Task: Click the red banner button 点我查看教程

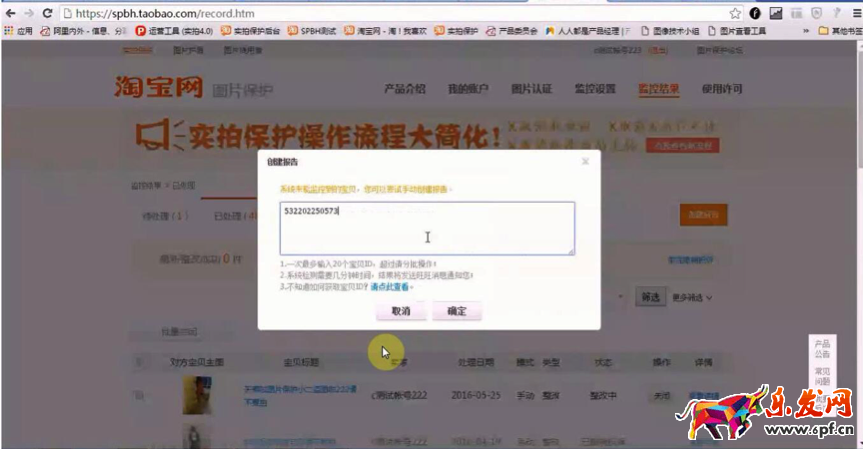Action: coord(683,145)
